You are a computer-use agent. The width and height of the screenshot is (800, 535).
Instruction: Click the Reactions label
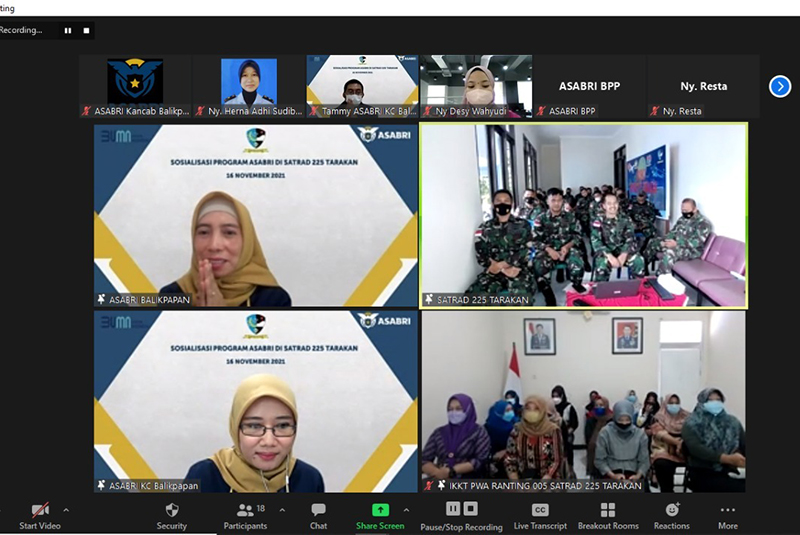tap(672, 526)
